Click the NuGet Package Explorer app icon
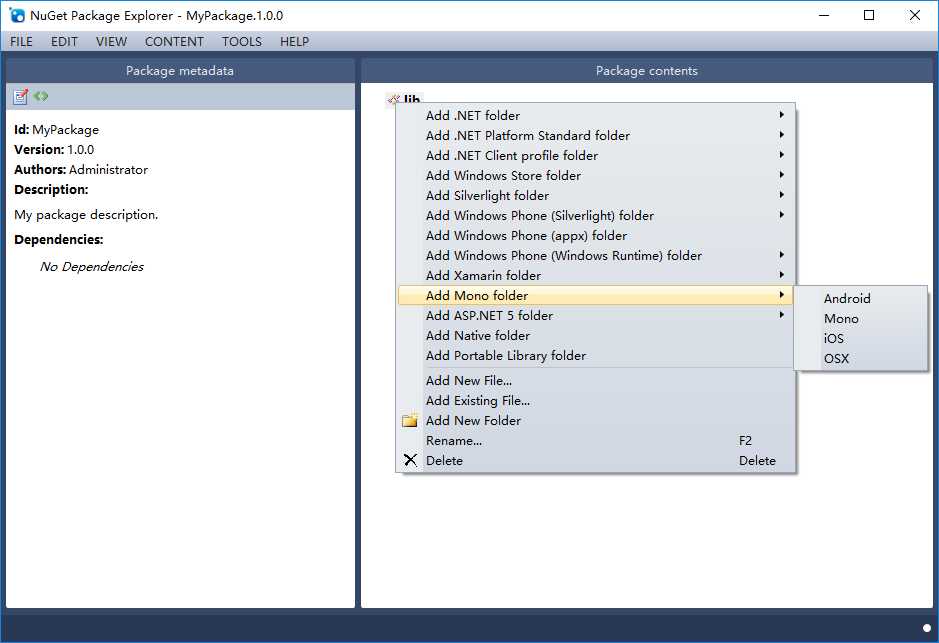 coord(17,15)
